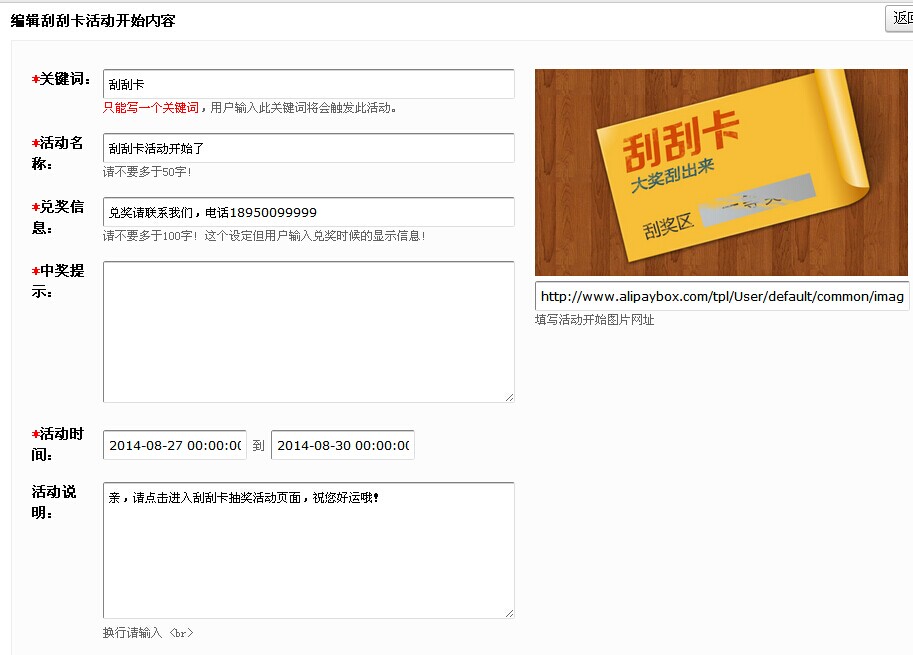Click the 中奖提示 field label
Viewport: 913px width, 655px height.
(x=57, y=281)
